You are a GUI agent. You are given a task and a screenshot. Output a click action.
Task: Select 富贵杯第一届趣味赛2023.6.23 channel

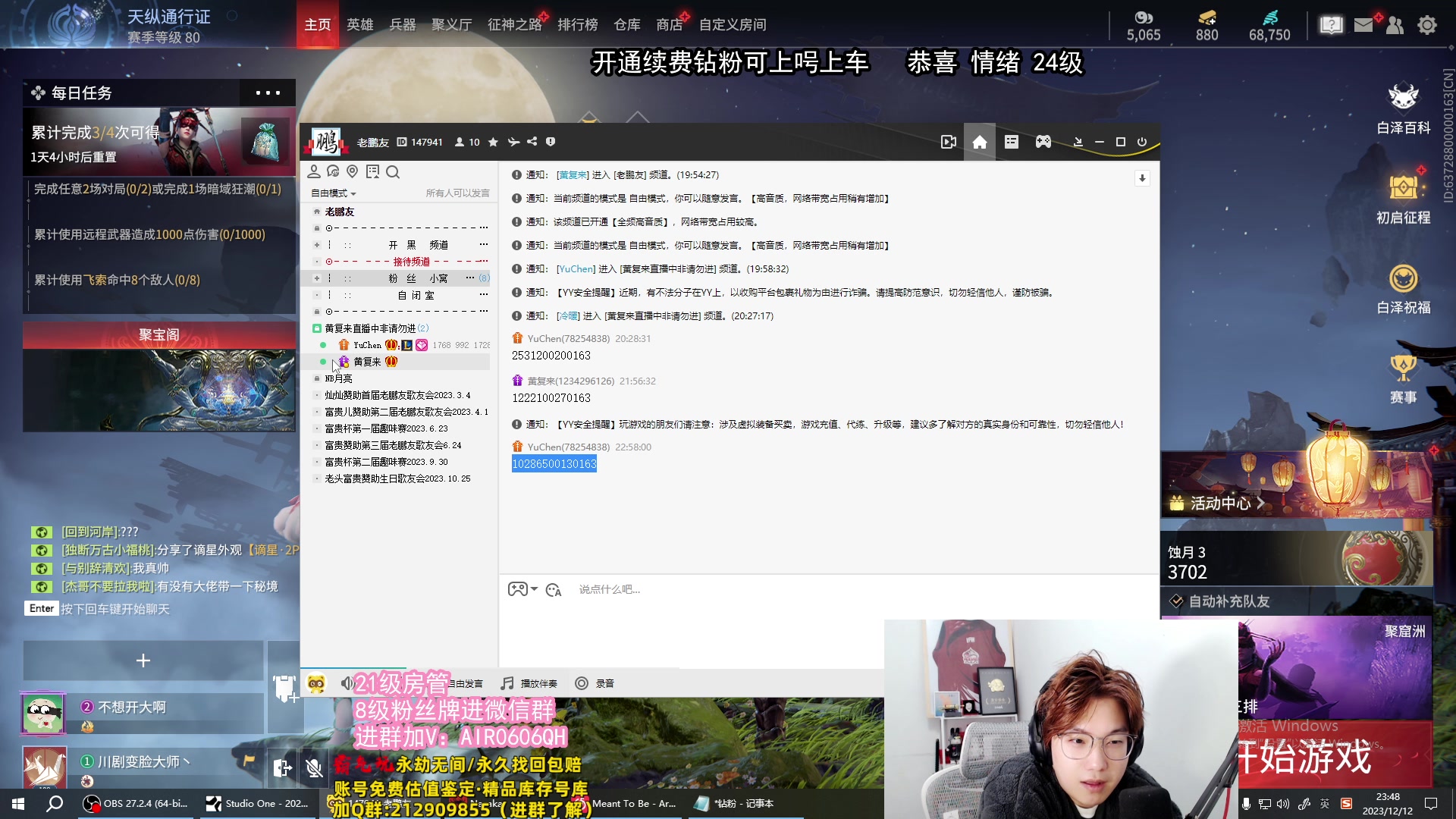coord(386,428)
